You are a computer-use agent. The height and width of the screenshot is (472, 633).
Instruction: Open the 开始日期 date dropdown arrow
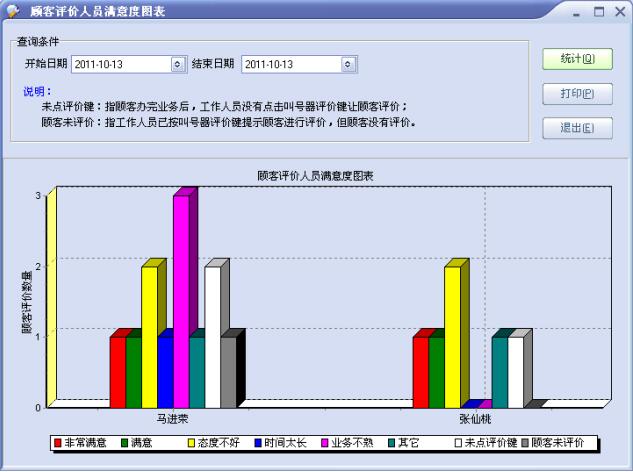tap(179, 64)
